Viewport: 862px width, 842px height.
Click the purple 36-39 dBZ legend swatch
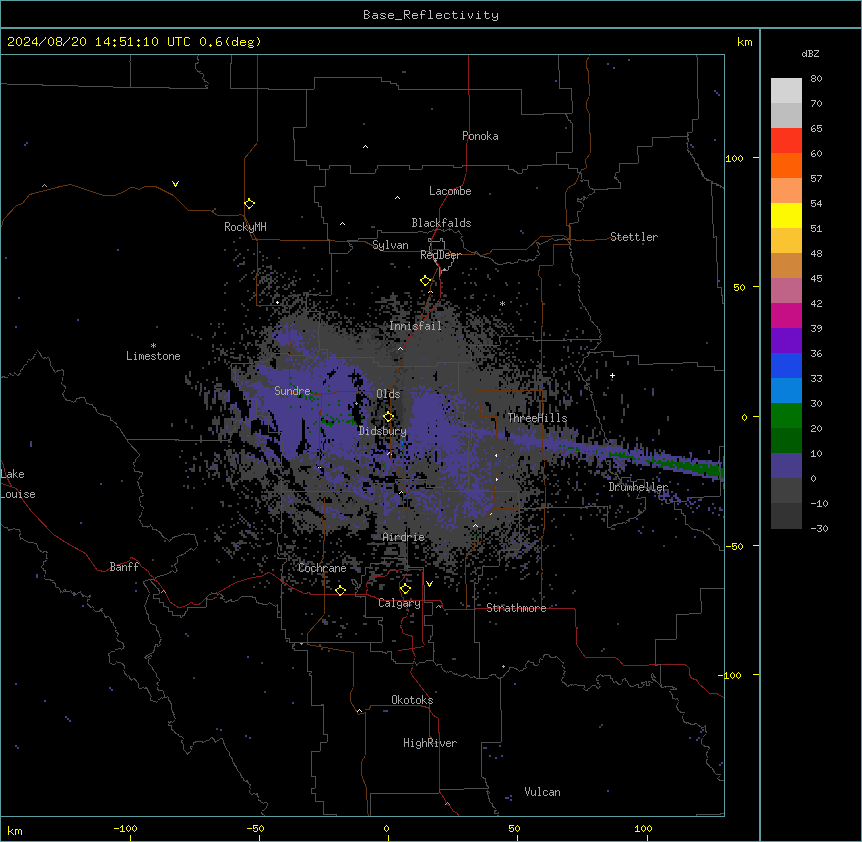[786, 341]
